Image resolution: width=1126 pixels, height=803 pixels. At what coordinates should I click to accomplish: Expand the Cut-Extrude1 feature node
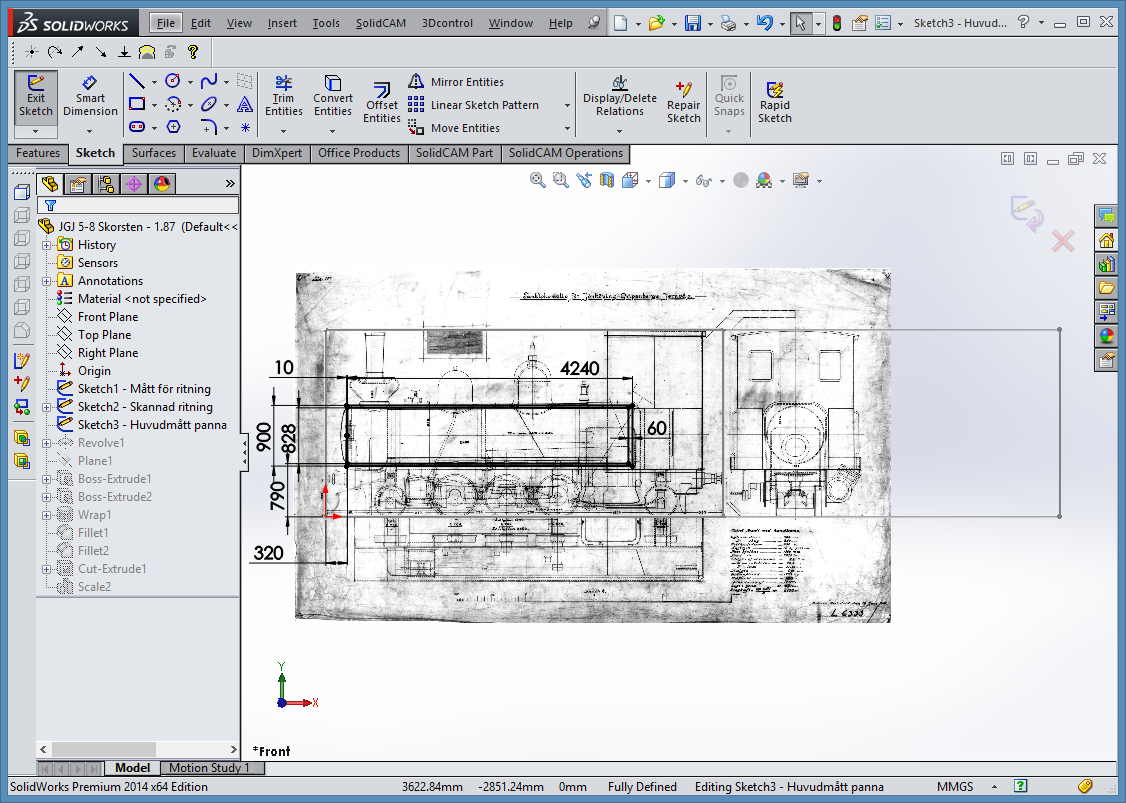click(47, 569)
